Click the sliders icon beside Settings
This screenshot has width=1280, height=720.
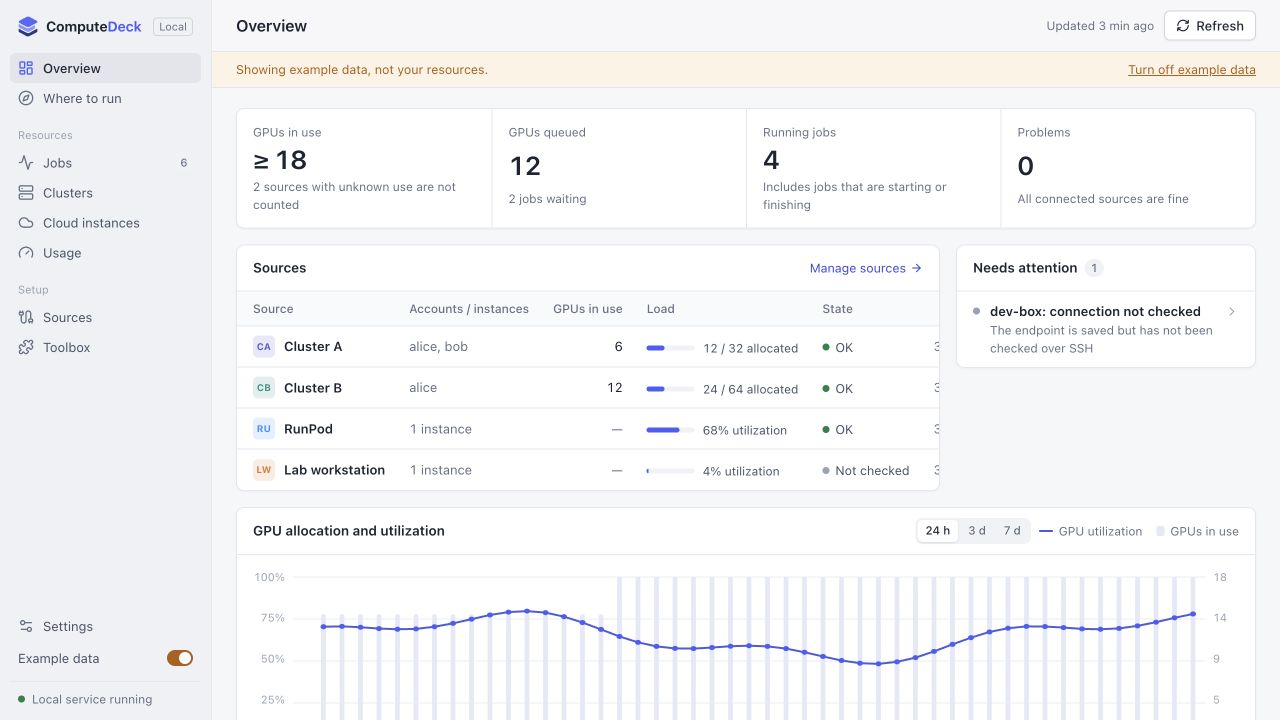(26, 626)
